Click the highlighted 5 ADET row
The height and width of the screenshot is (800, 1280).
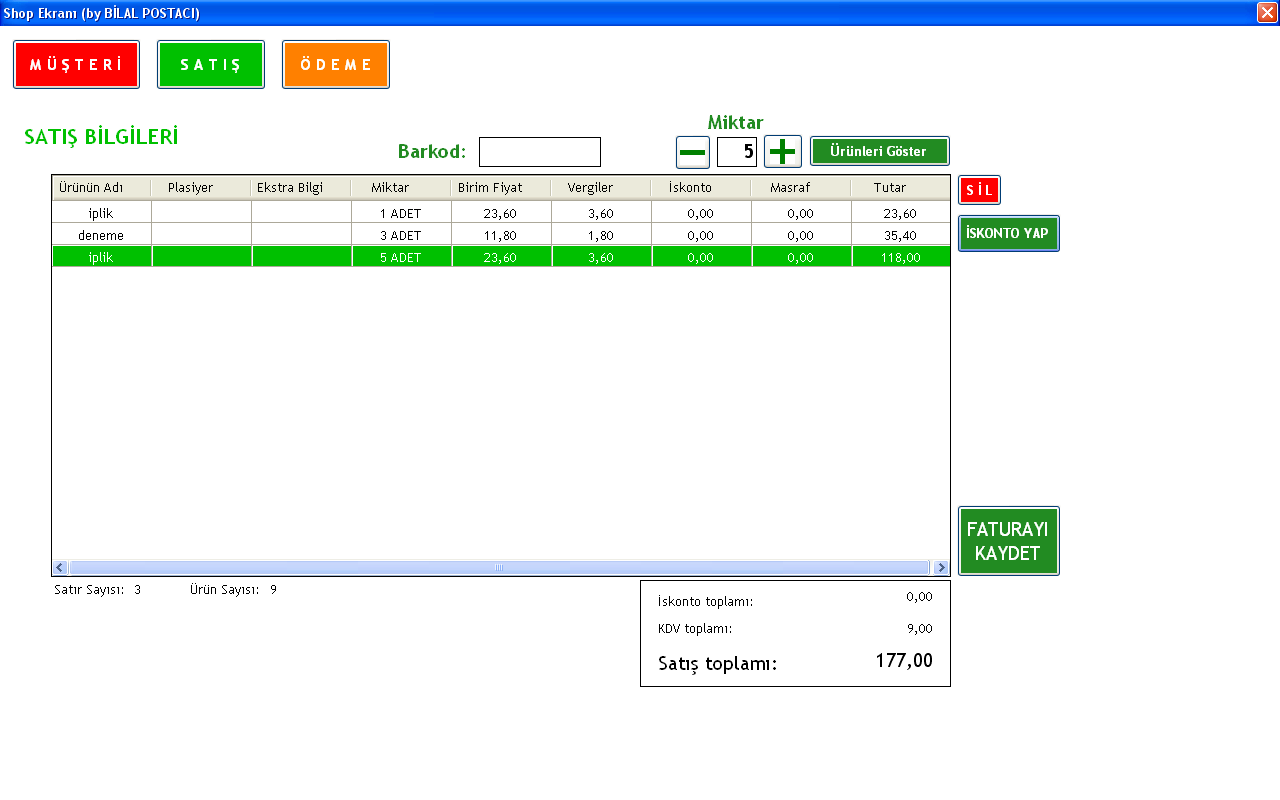coord(400,257)
